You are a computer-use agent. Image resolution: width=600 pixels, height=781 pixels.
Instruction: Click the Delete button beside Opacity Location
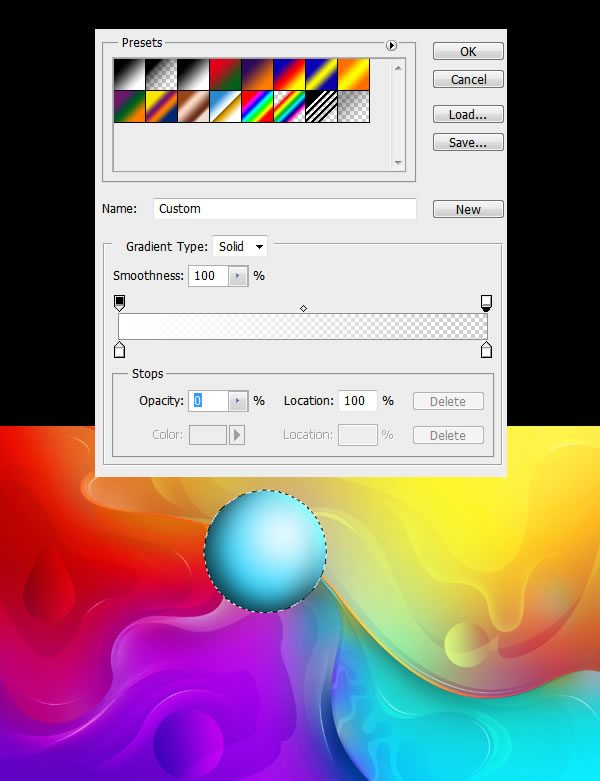[448, 401]
